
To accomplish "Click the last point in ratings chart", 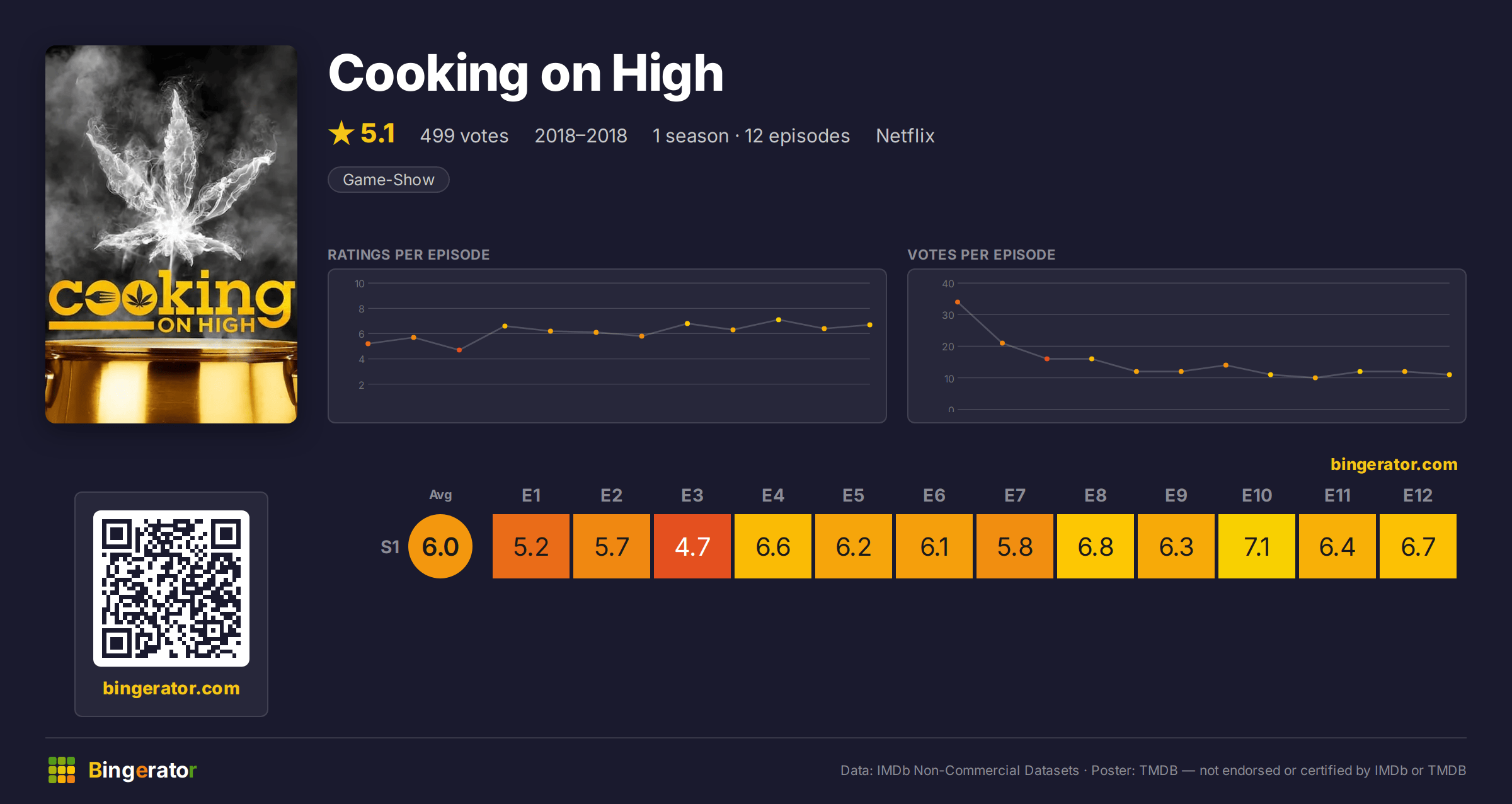I will (870, 325).
